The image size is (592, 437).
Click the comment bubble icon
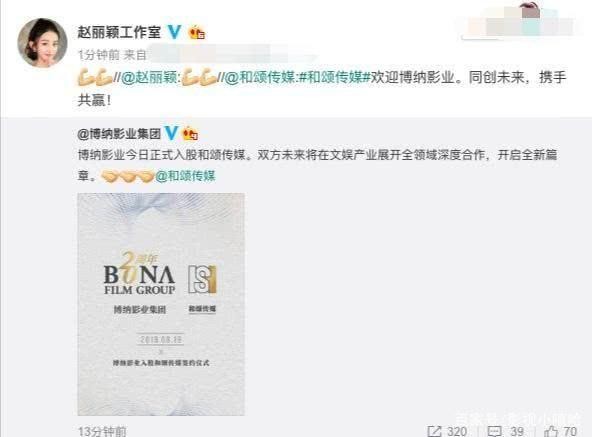495,431
